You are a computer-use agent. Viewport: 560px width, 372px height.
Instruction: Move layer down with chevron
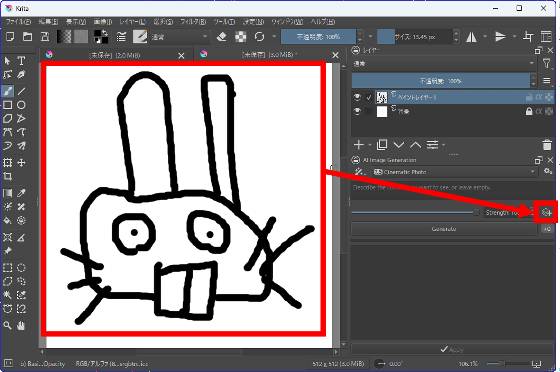[x=399, y=145]
